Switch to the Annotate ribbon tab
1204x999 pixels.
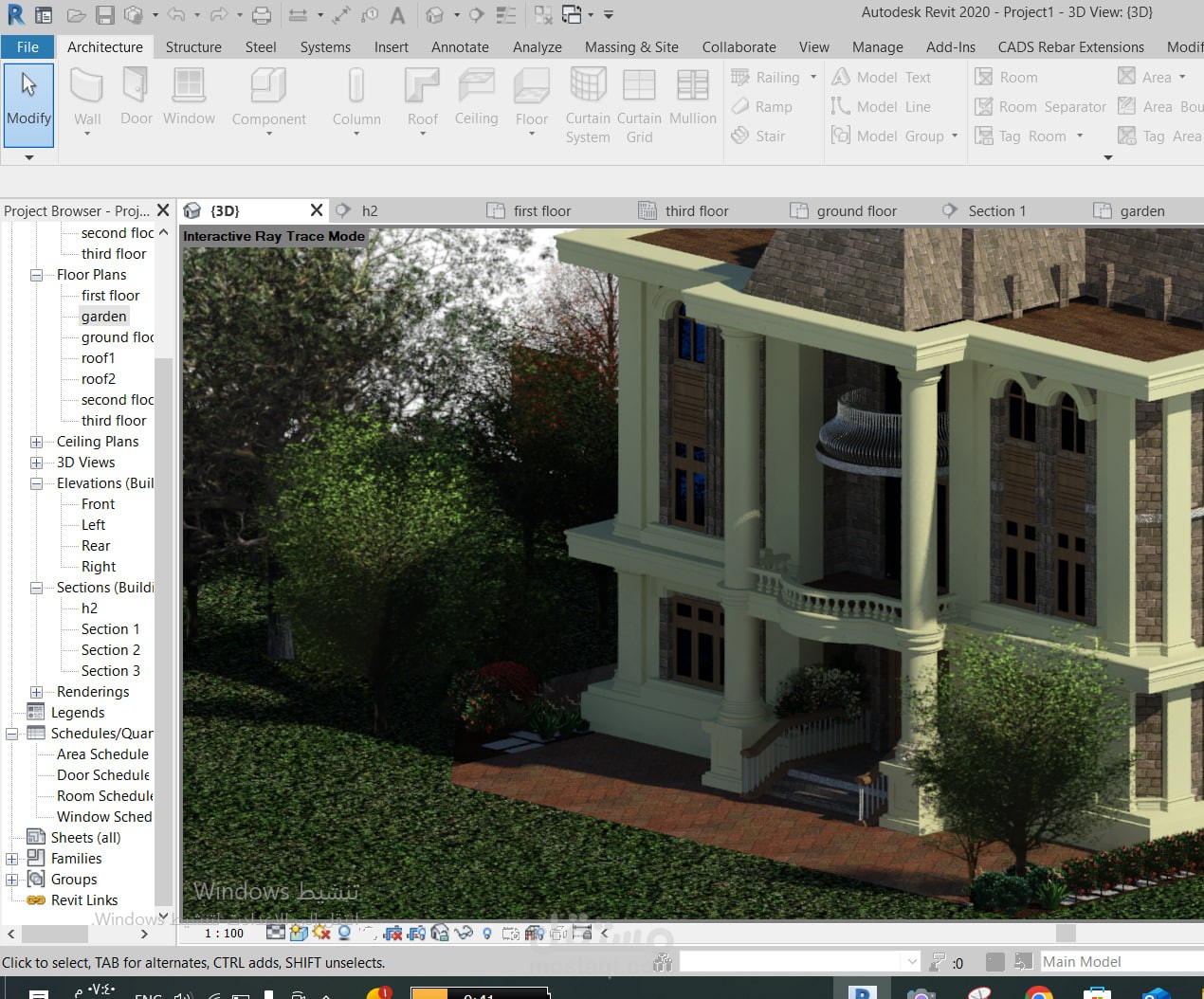coord(461,47)
